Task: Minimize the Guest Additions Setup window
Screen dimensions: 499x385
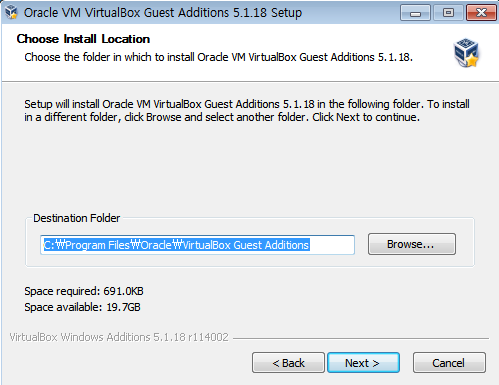Action: tap(415, 13)
